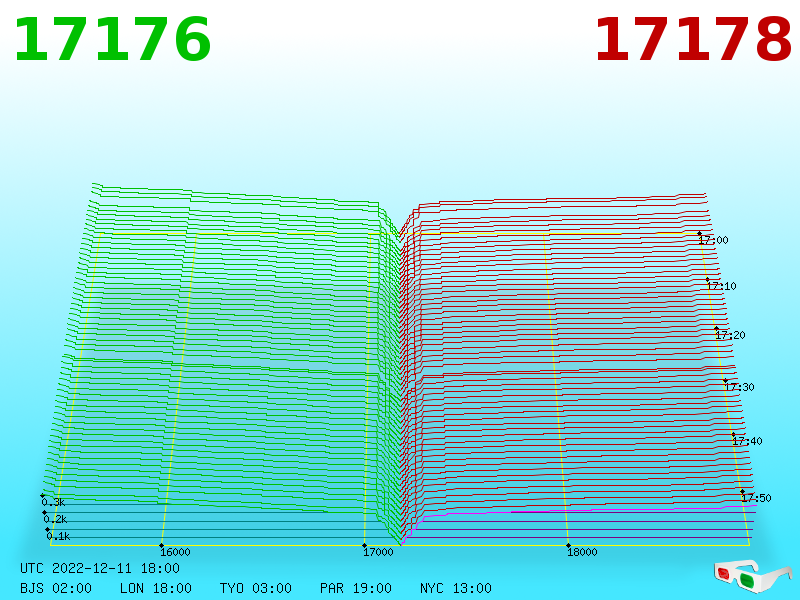Click the 17:40 time axis marker
This screenshot has width=800, height=600.
(x=747, y=441)
